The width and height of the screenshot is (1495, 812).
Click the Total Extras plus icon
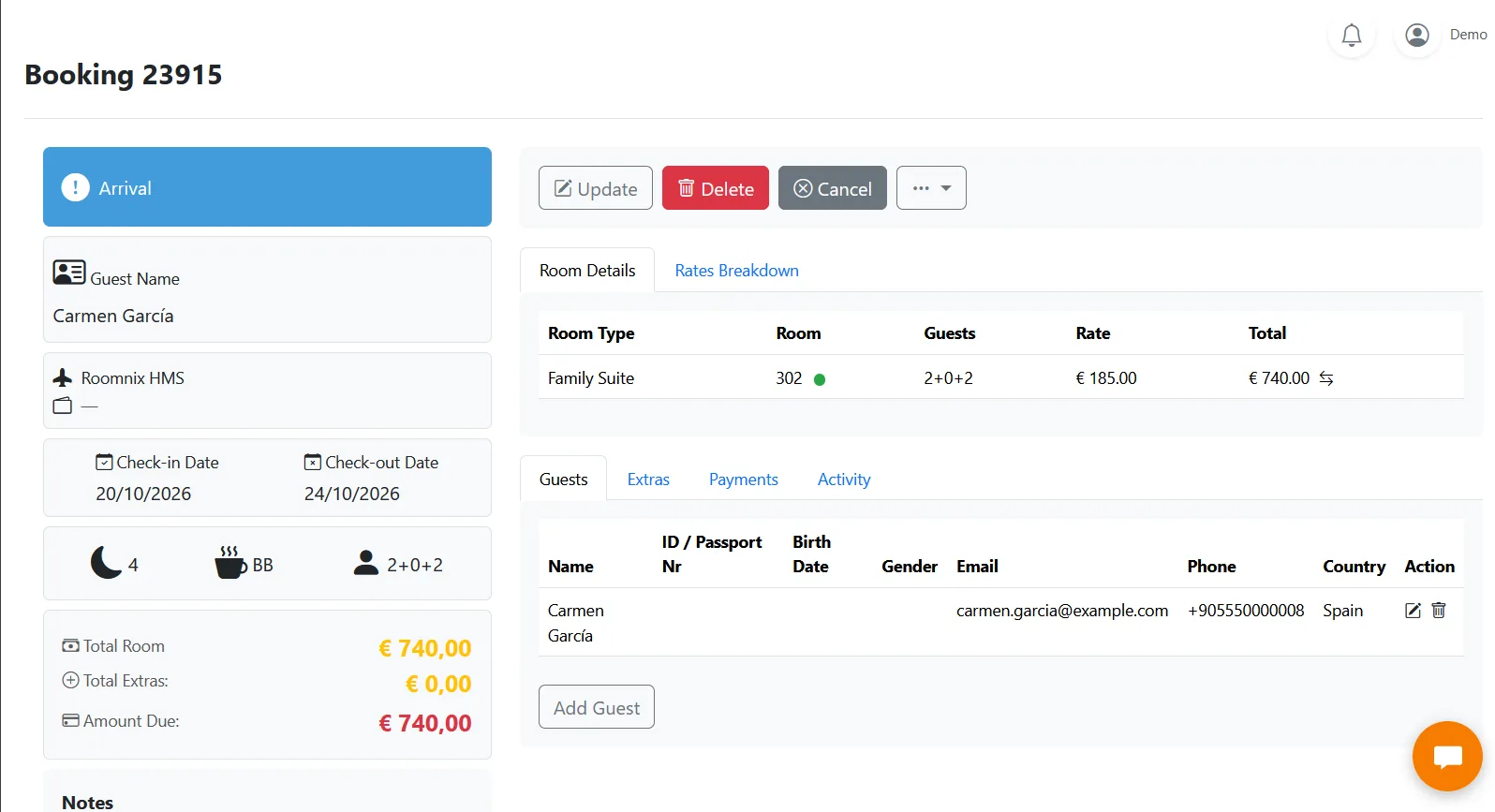(70, 681)
